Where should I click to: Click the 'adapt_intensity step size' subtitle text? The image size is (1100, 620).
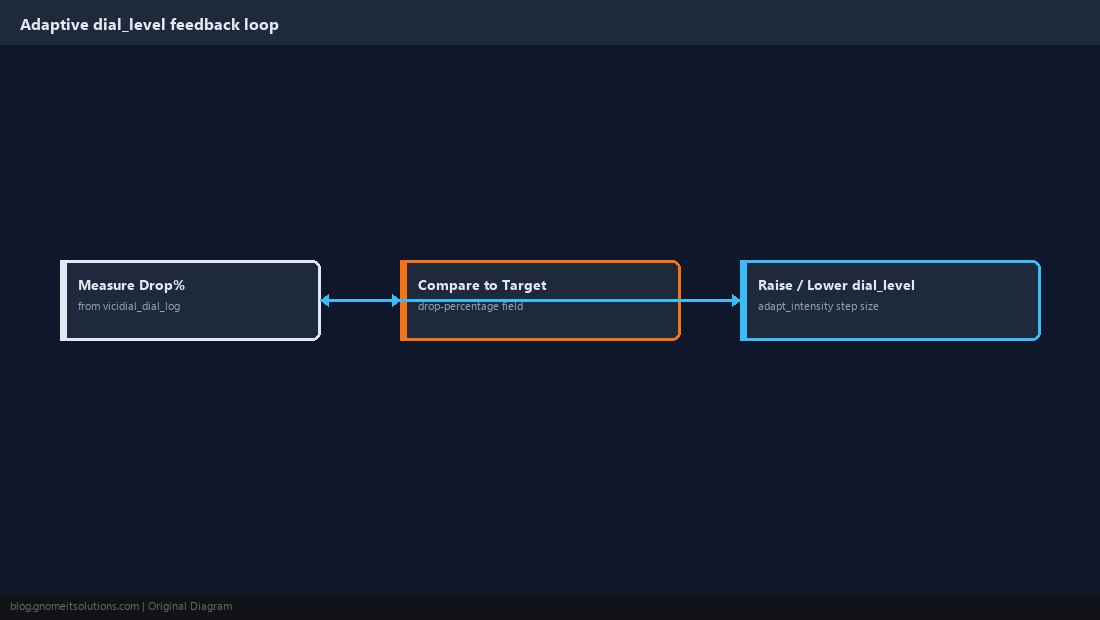point(818,306)
